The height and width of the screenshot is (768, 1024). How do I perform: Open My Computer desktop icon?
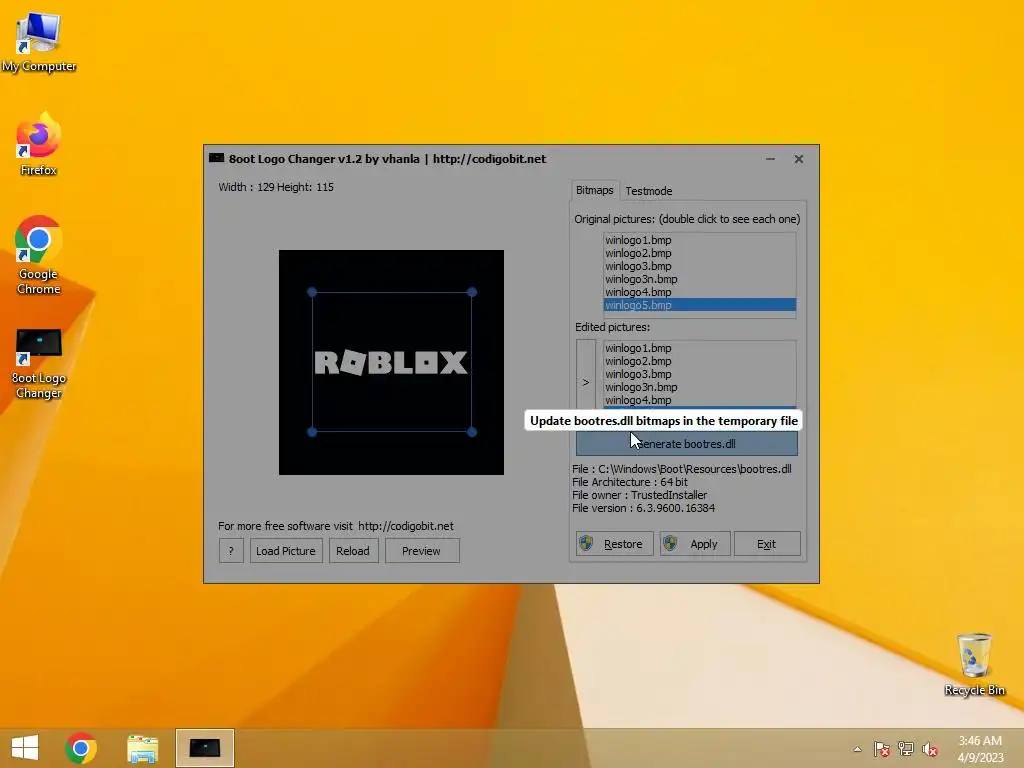coord(39,42)
